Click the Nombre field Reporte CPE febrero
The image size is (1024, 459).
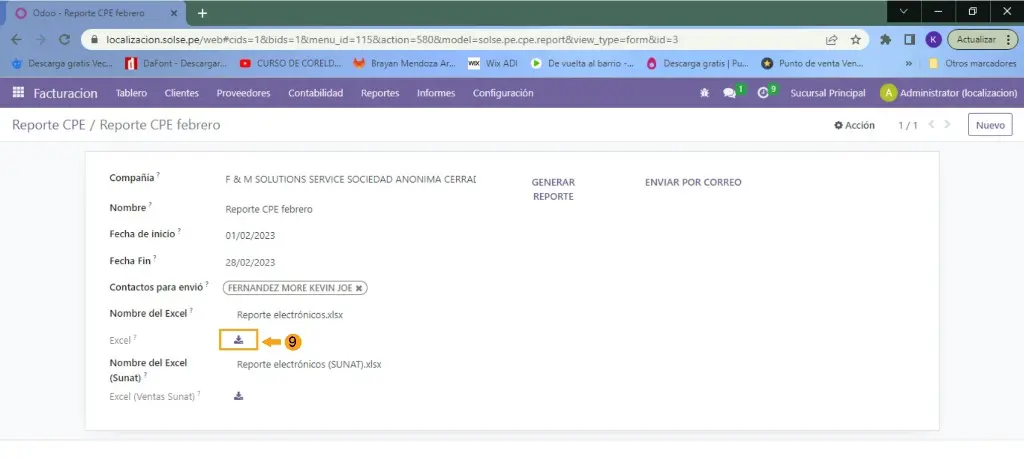pyautogui.click(x=270, y=210)
